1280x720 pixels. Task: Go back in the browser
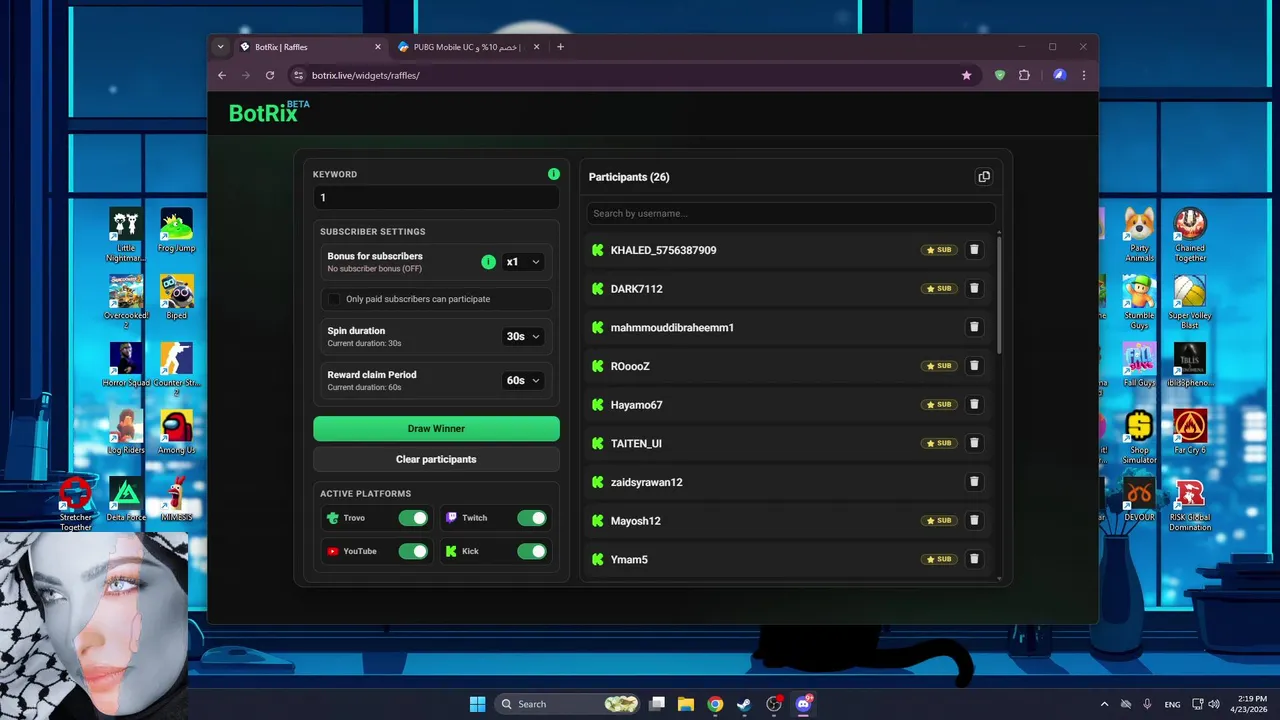tap(222, 75)
